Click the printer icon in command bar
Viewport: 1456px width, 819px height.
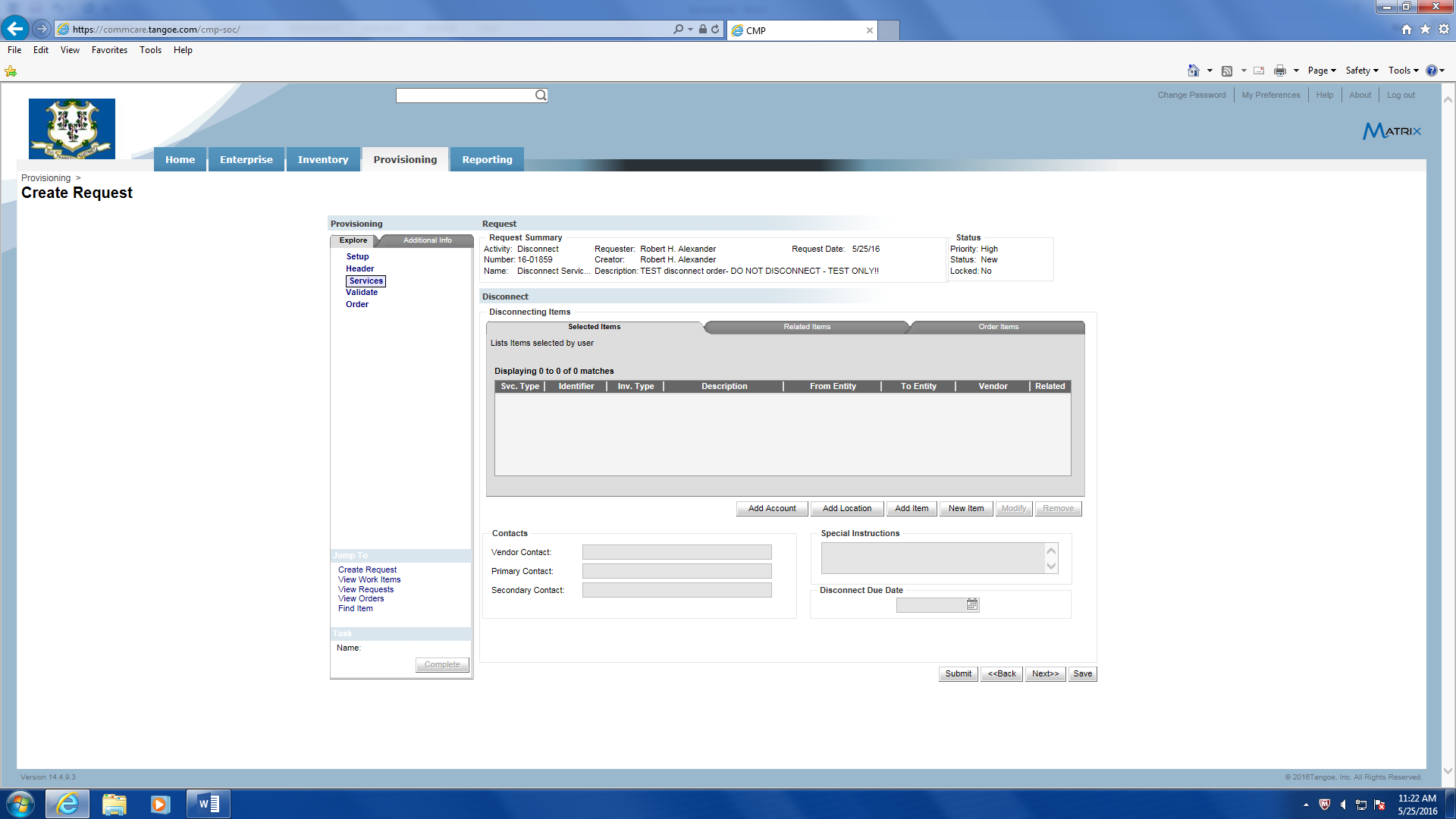[1280, 71]
